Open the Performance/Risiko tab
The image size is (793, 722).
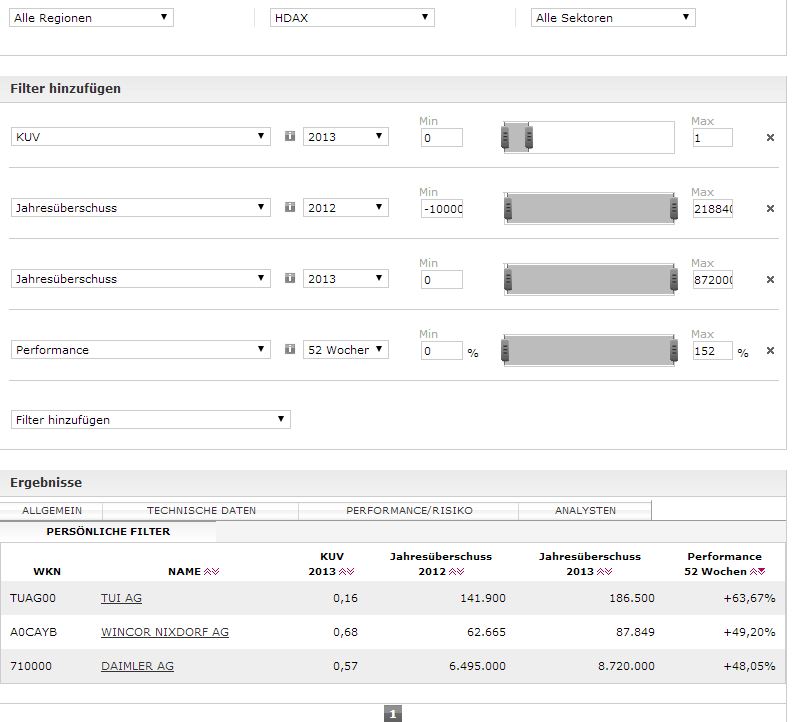(x=409, y=510)
